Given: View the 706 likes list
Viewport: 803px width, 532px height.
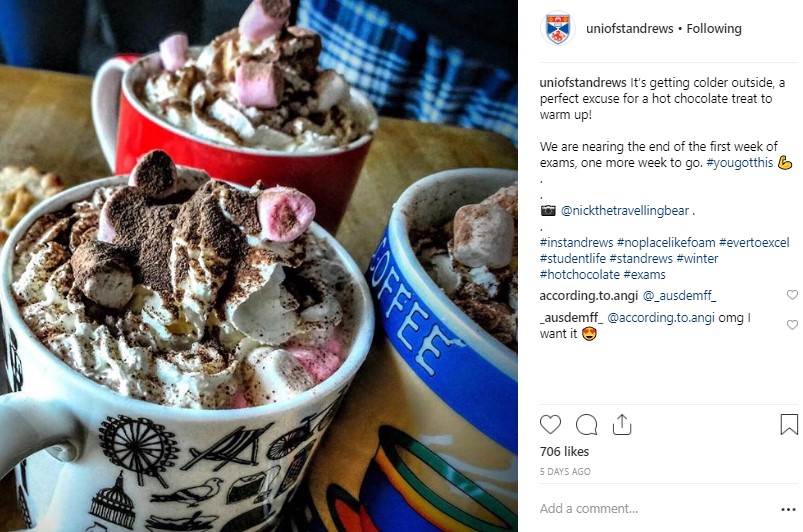Looking at the screenshot, I should [x=564, y=452].
